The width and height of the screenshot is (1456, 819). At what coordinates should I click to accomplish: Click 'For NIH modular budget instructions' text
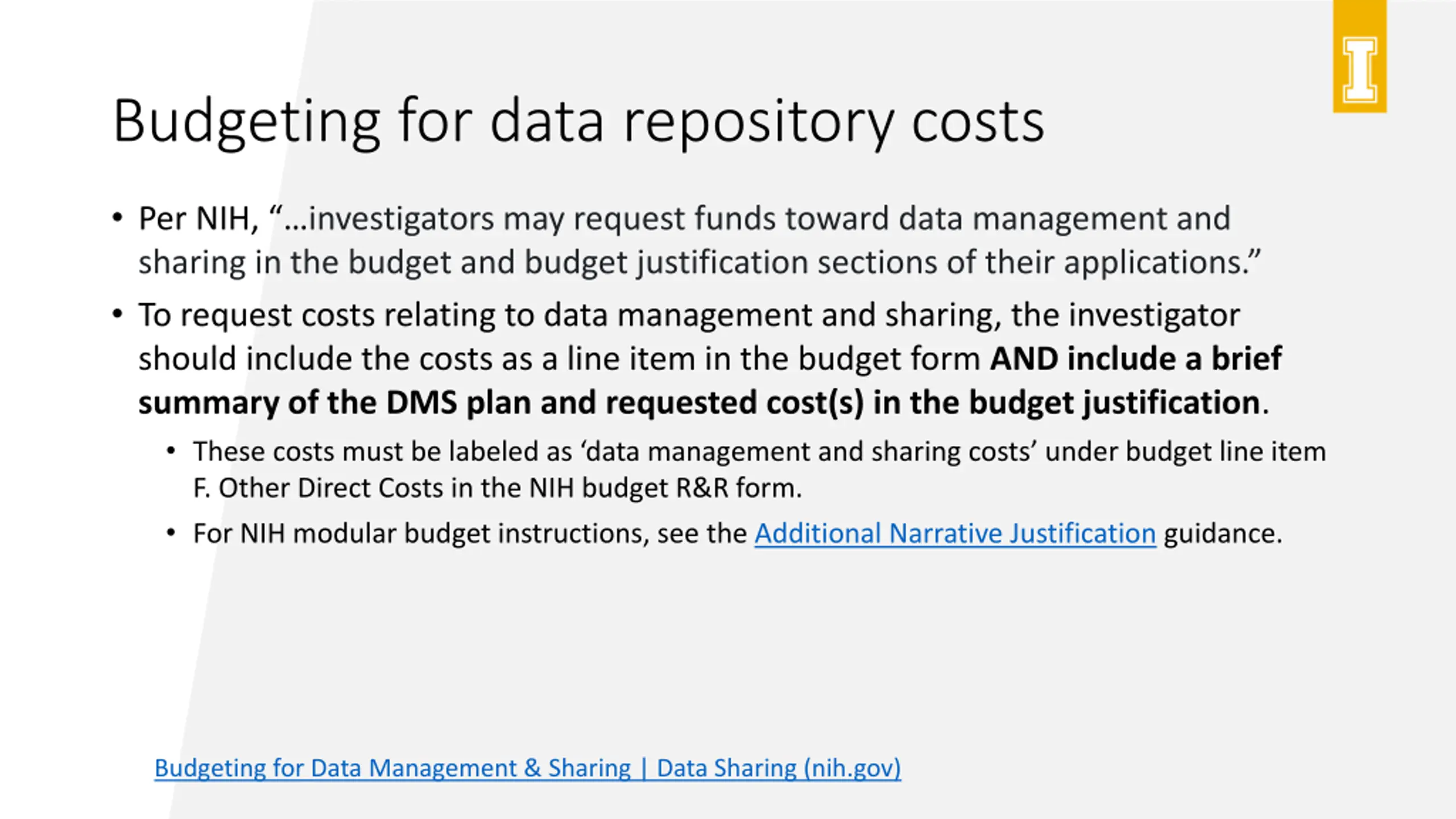click(x=470, y=533)
